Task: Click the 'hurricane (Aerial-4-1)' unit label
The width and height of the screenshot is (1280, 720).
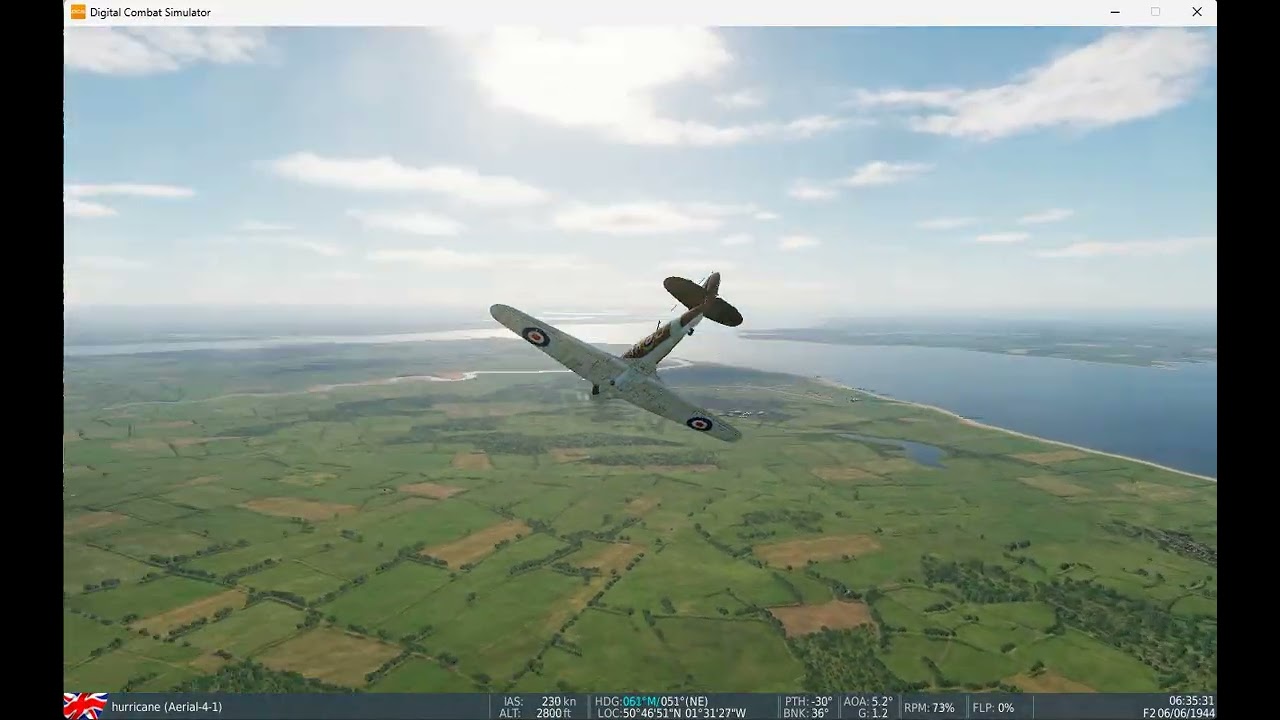Action: [x=167, y=706]
